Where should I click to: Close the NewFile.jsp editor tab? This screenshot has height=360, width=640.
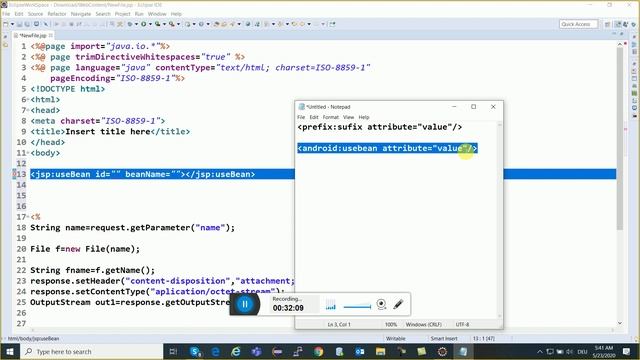(51, 36)
